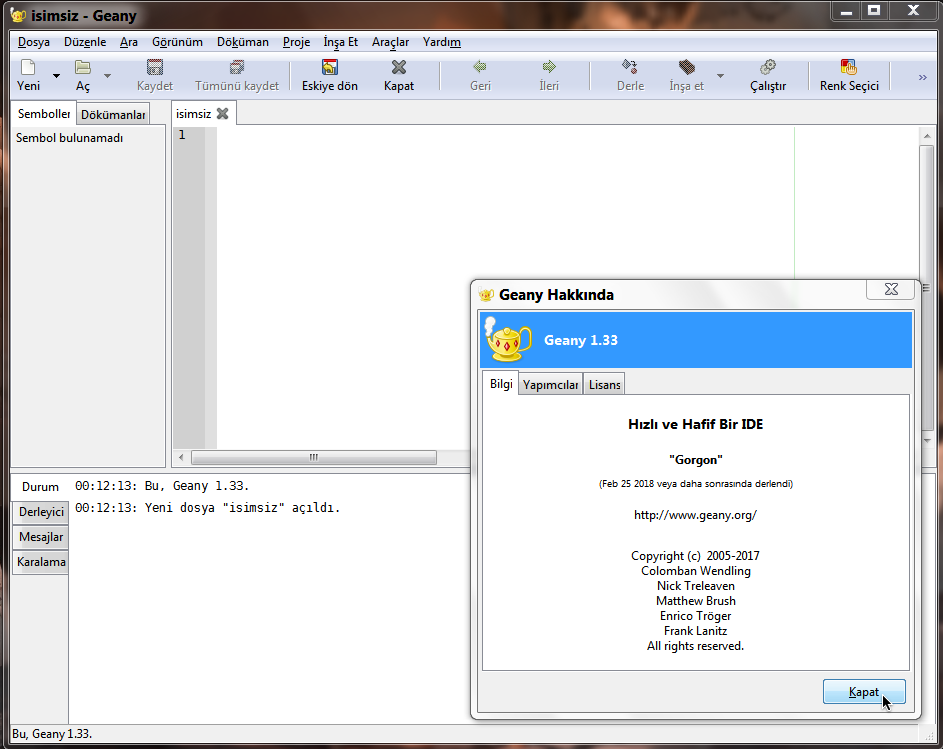Click the Derle compile icon

coord(630,67)
